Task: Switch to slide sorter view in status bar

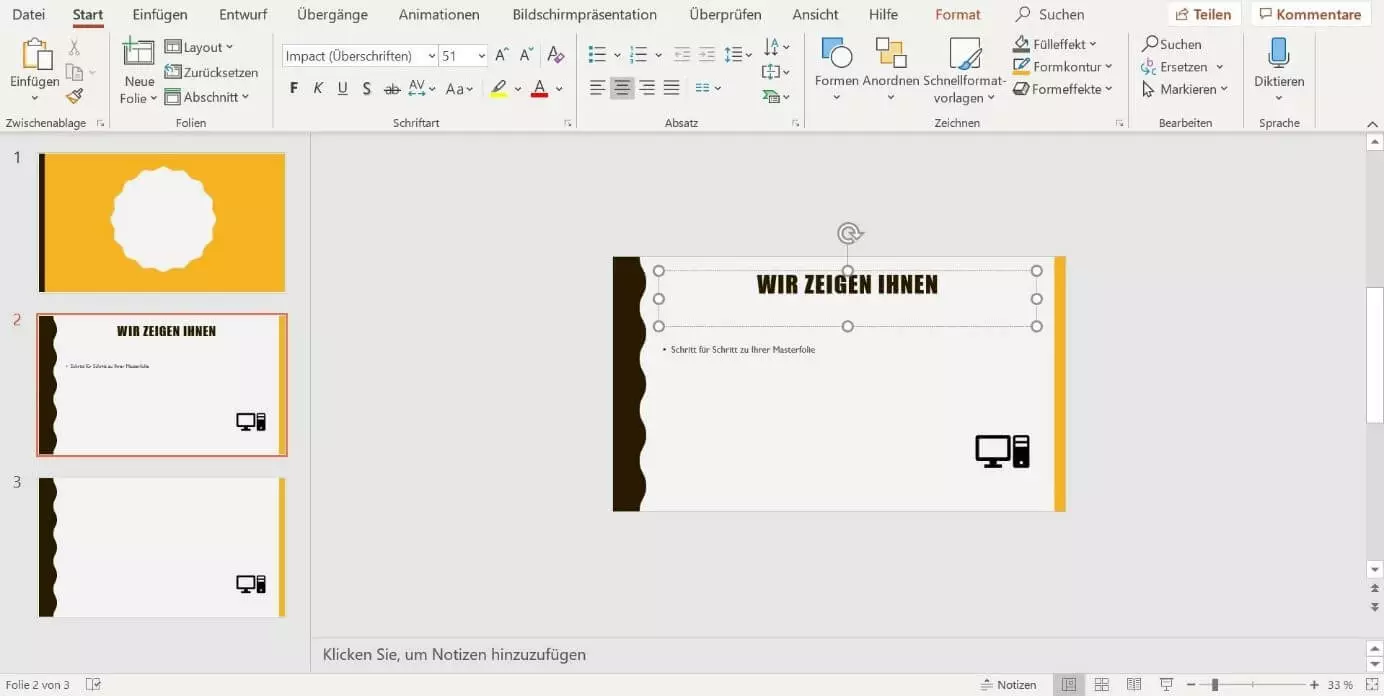Action: (x=1101, y=685)
